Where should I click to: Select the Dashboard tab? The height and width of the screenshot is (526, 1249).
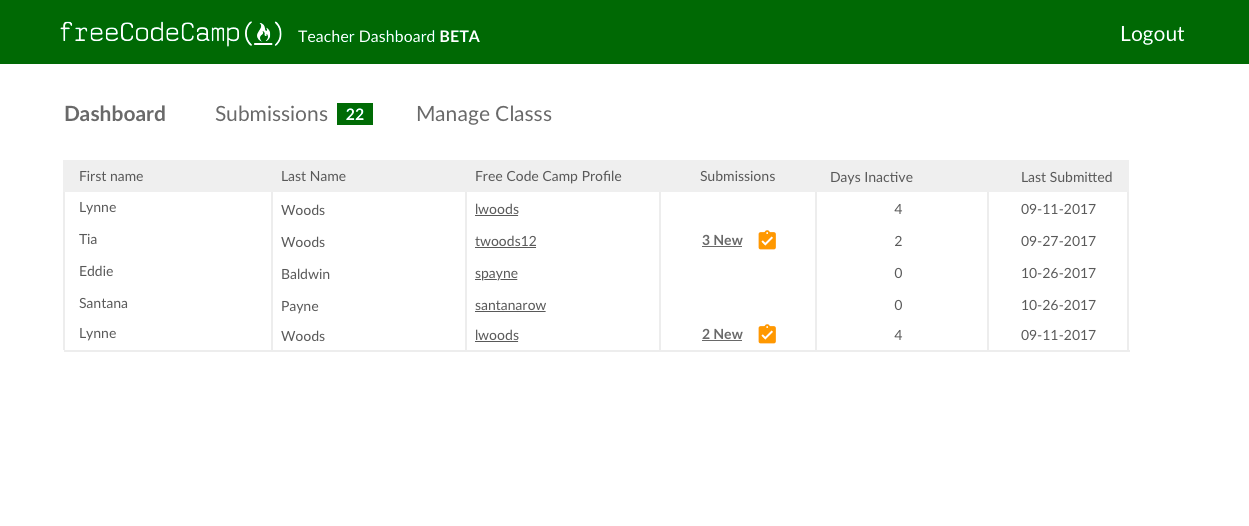click(x=115, y=114)
